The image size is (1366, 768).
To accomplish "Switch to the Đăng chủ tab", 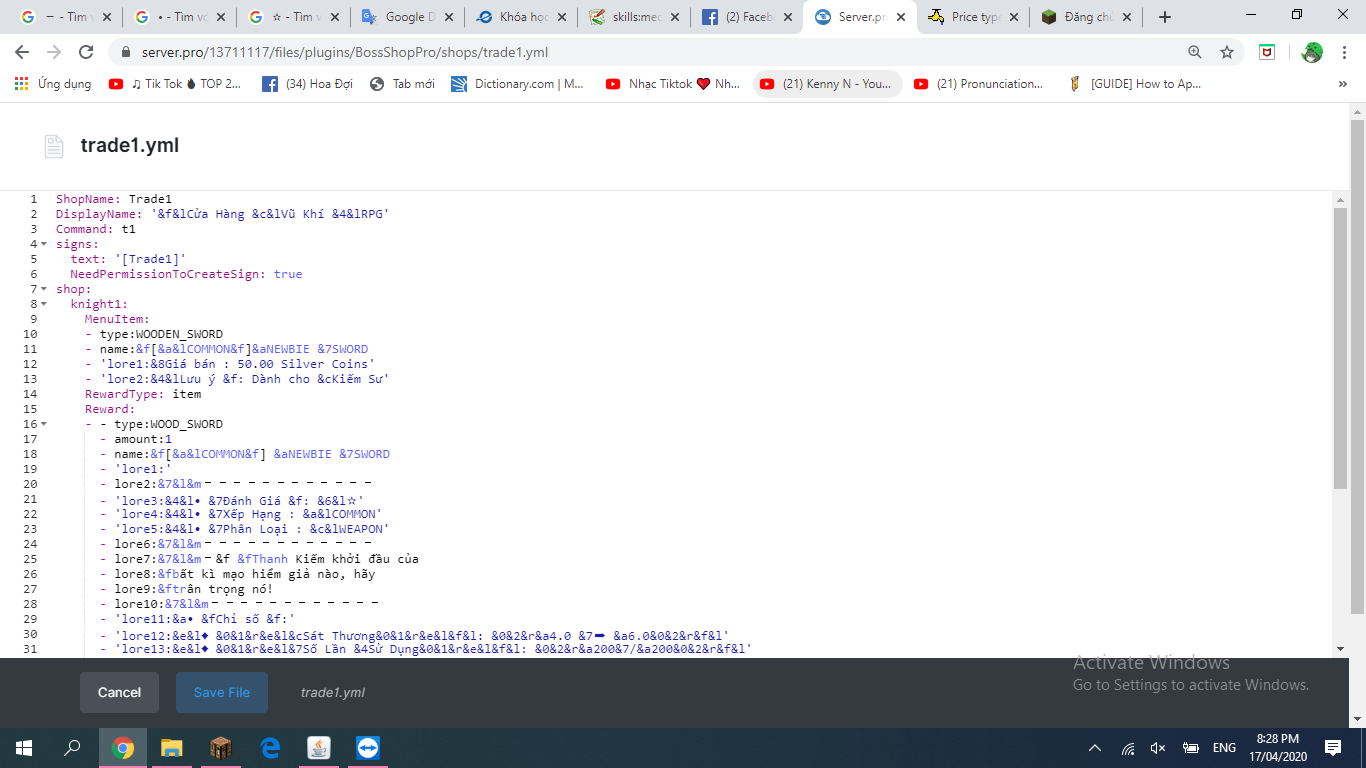I will point(1086,17).
